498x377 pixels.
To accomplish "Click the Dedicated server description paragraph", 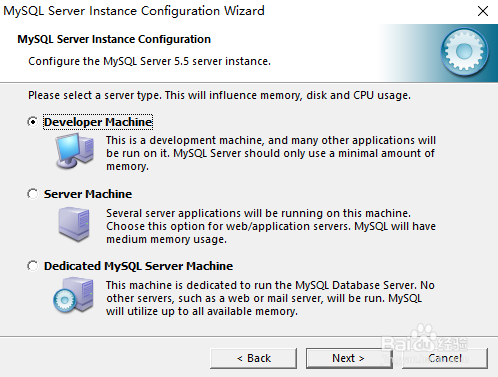I will 270,298.
